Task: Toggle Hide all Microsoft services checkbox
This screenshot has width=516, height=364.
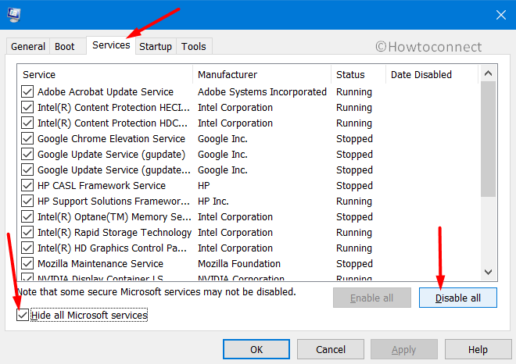Action: (22, 315)
